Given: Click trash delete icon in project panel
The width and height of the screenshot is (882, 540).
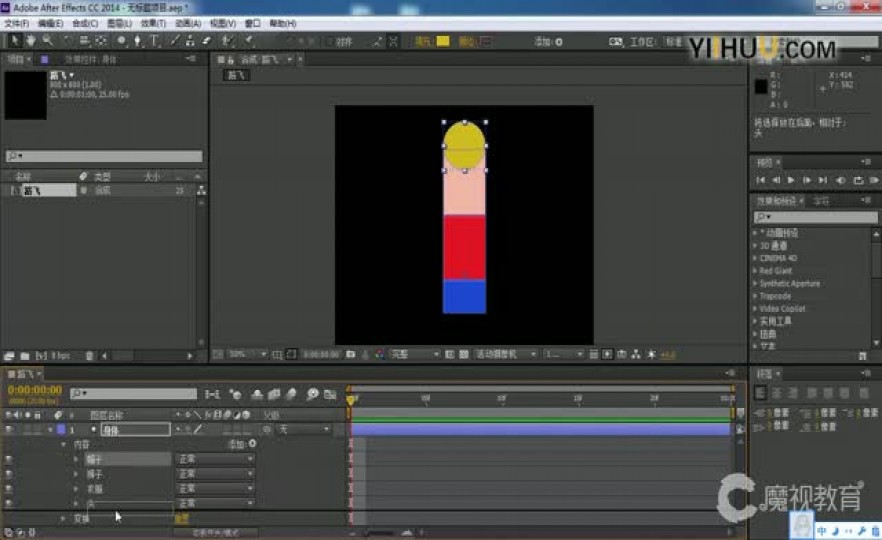Looking at the screenshot, I should [89, 356].
